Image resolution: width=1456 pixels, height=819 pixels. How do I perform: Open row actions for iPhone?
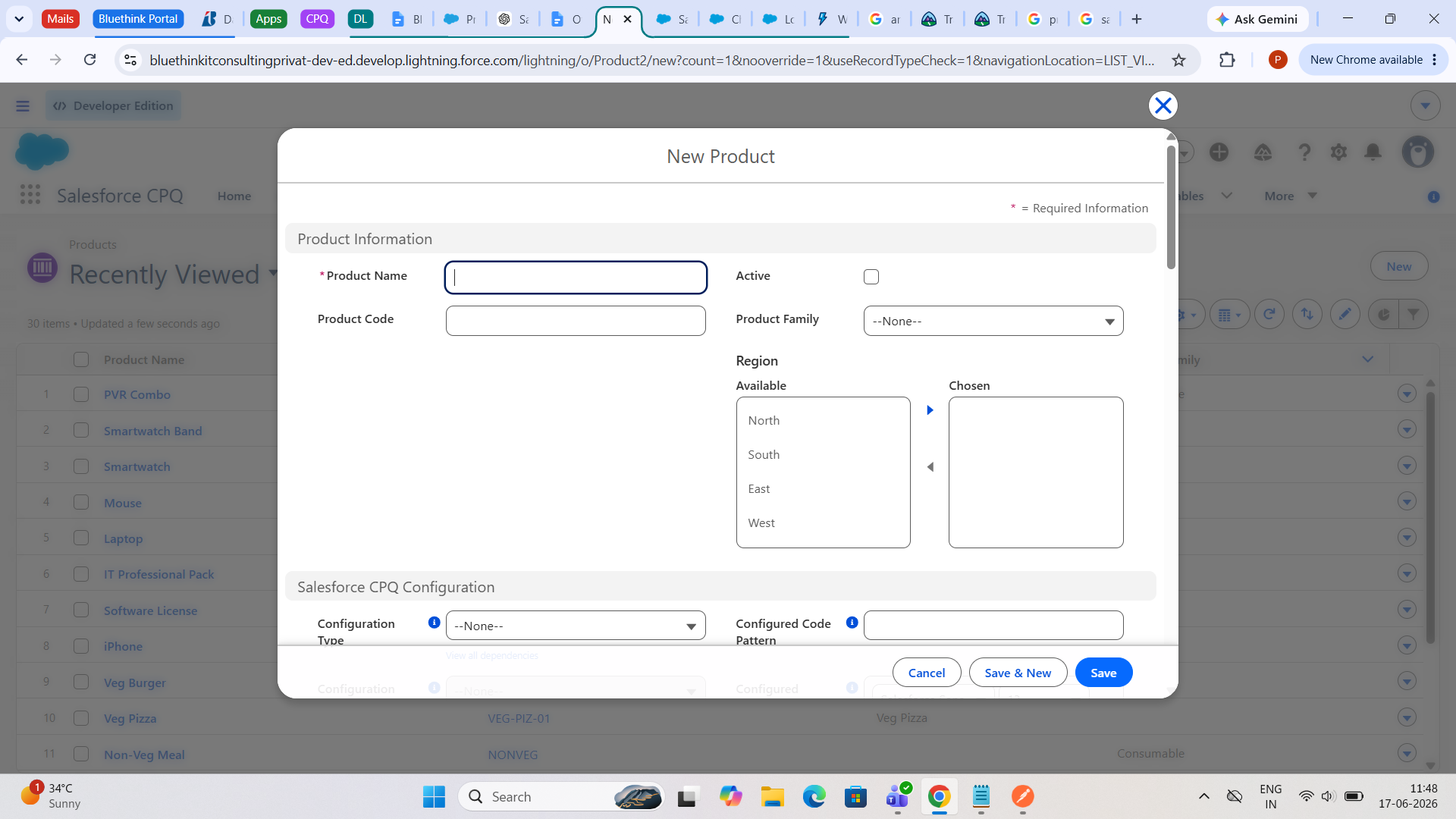1407,645
